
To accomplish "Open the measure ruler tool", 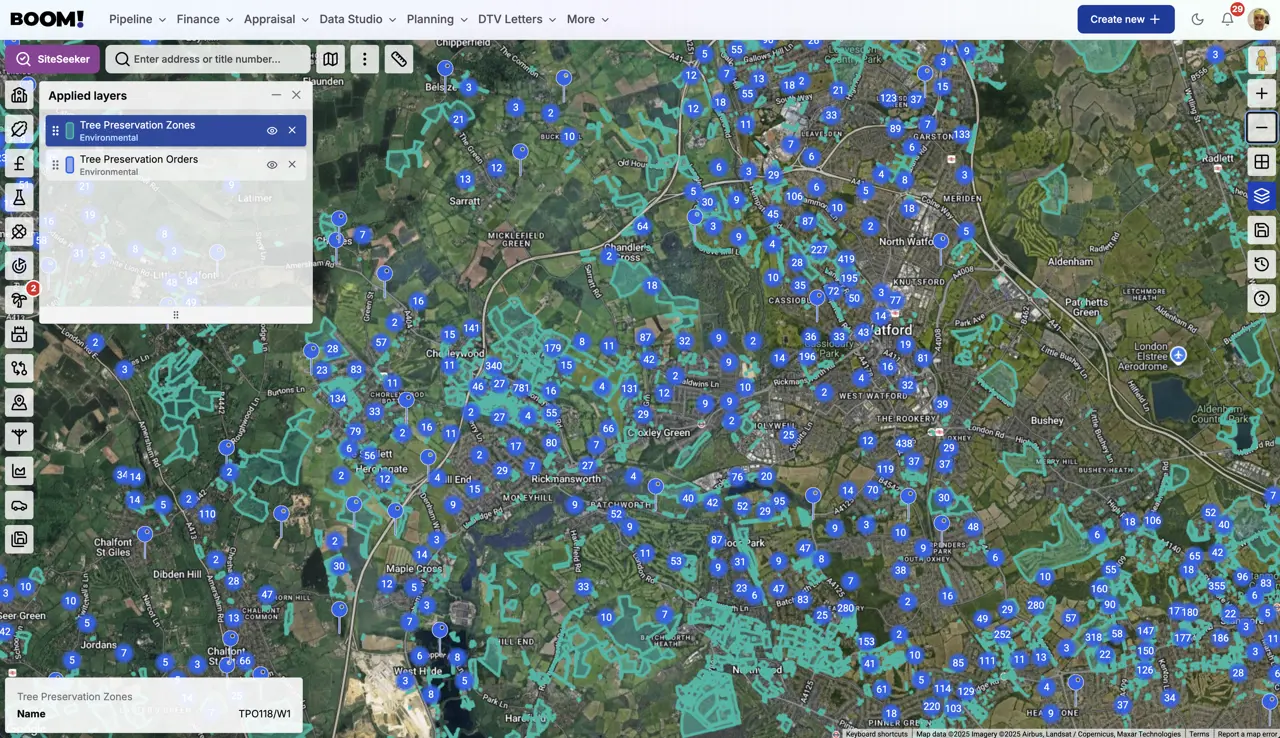I will tap(398, 59).
